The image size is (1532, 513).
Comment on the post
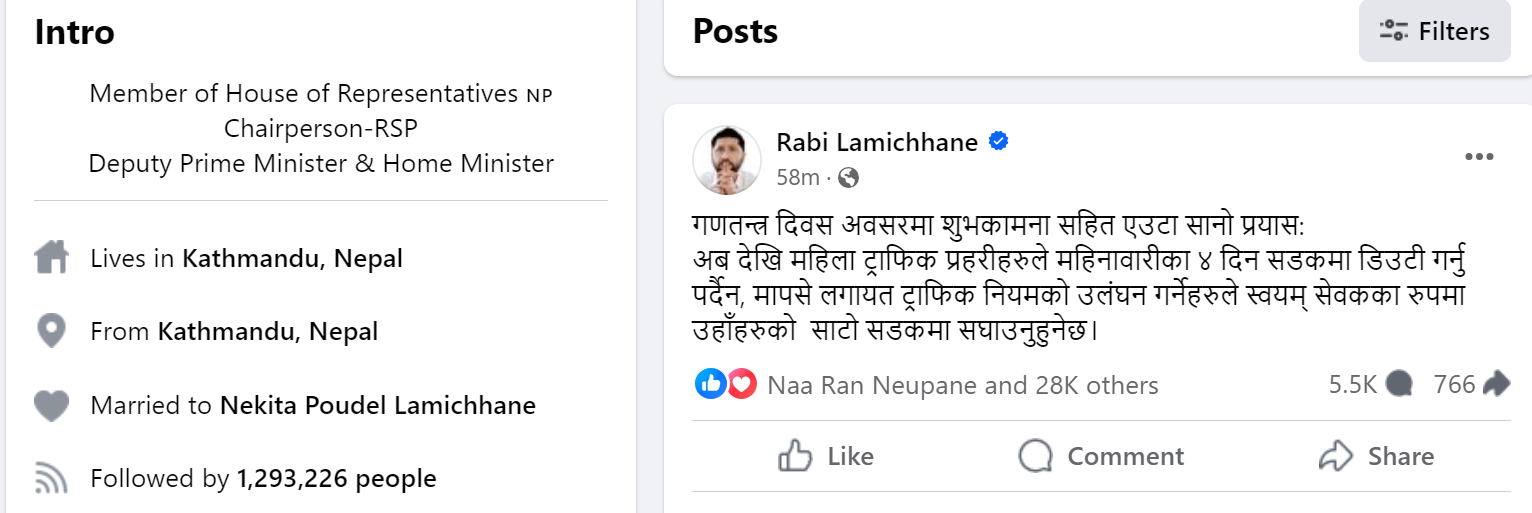tap(1101, 457)
